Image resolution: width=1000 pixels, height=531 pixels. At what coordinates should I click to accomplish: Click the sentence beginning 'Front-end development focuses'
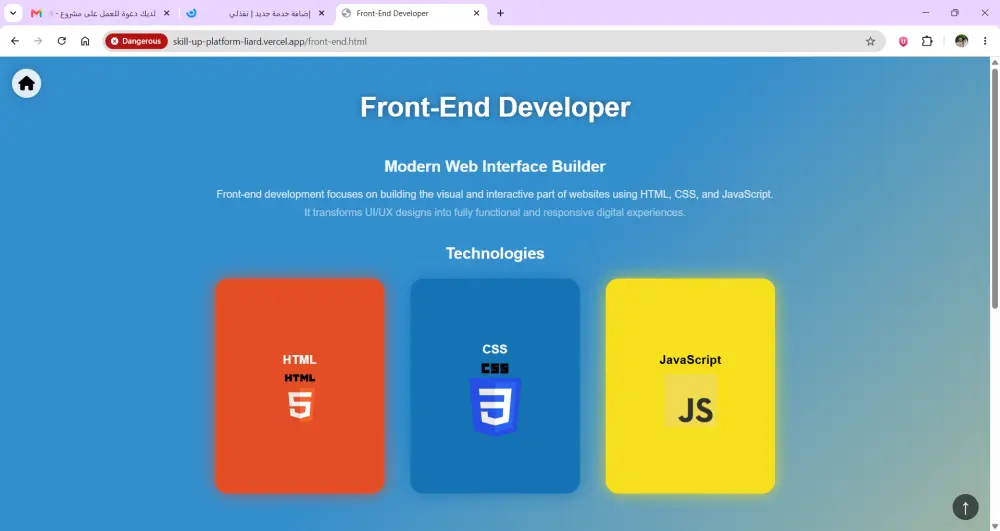pos(495,194)
